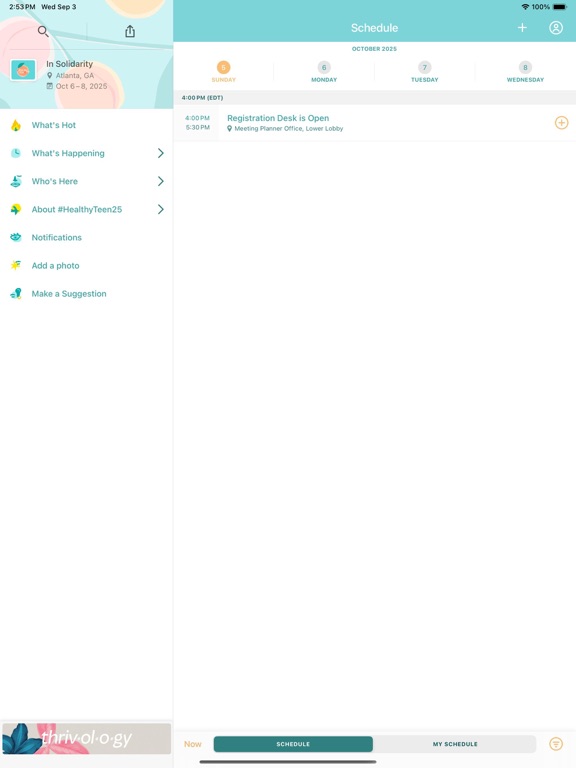Tap the Who's Here icon
The width and height of the screenshot is (576, 768).
pyautogui.click(x=16, y=181)
